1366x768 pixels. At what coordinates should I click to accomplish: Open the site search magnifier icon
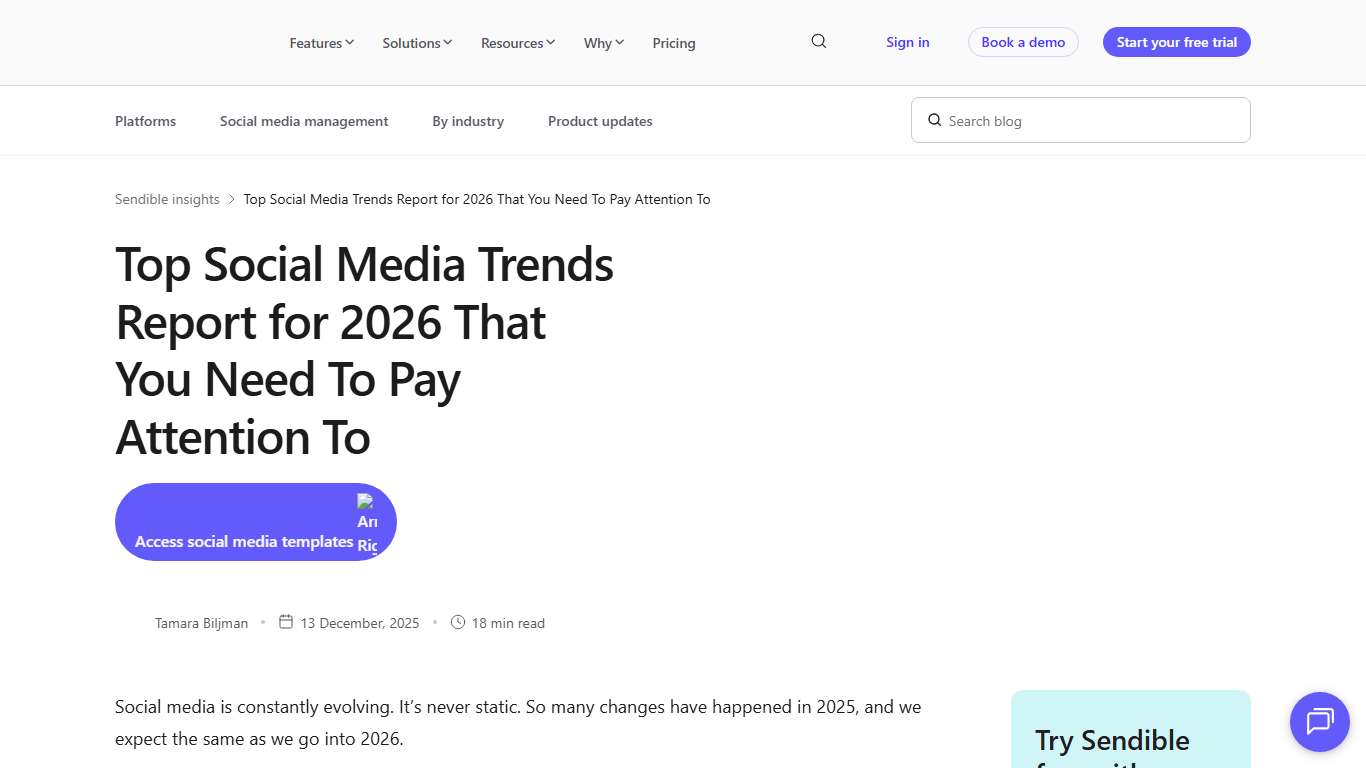point(818,41)
